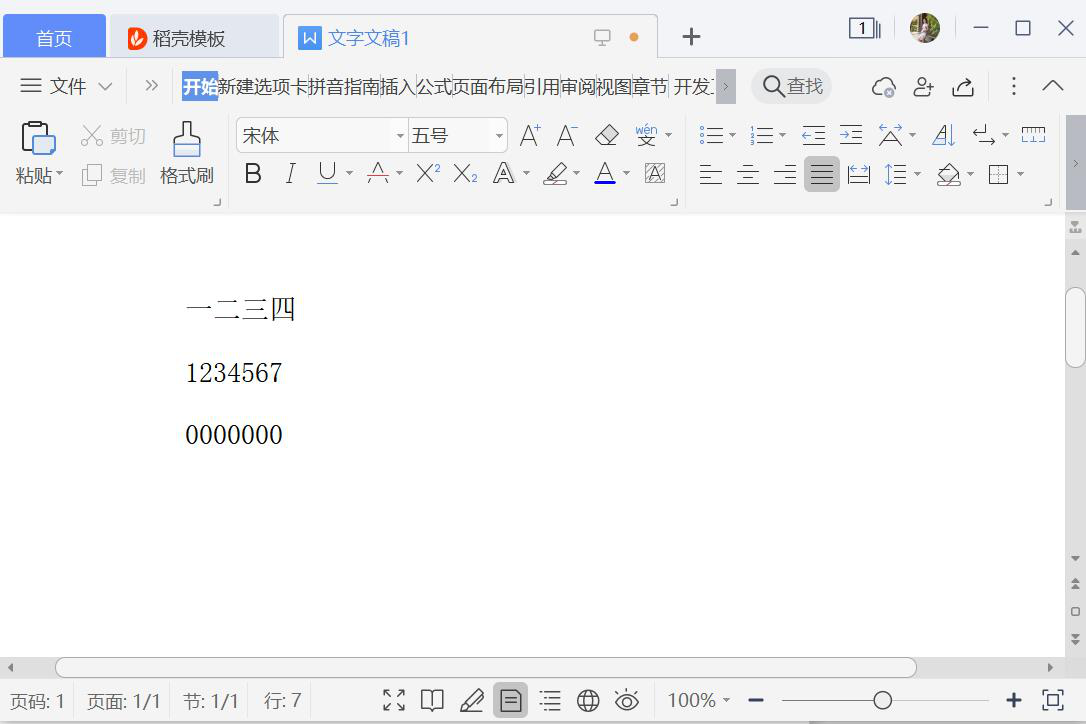This screenshot has width=1086, height=724.
Task: Click the zoom in plus button
Action: [x=1013, y=700]
